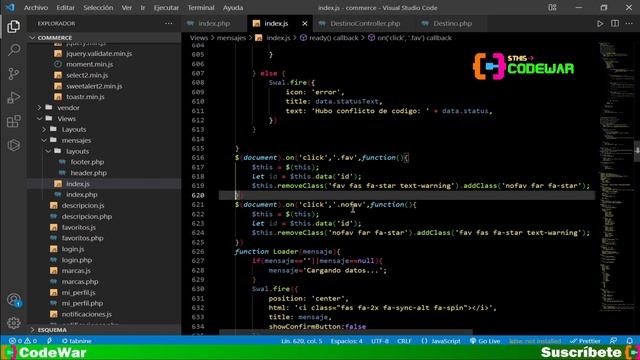The width and height of the screenshot is (640, 360).
Task: Open Archivo menu
Action: pos(36,8)
